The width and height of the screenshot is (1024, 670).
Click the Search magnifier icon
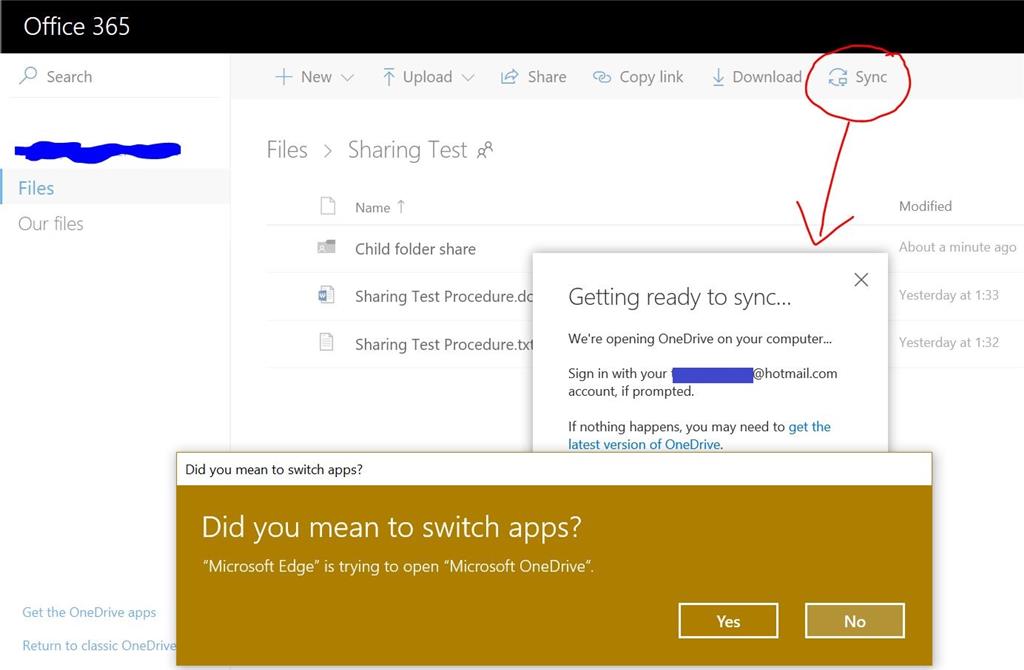click(28, 75)
